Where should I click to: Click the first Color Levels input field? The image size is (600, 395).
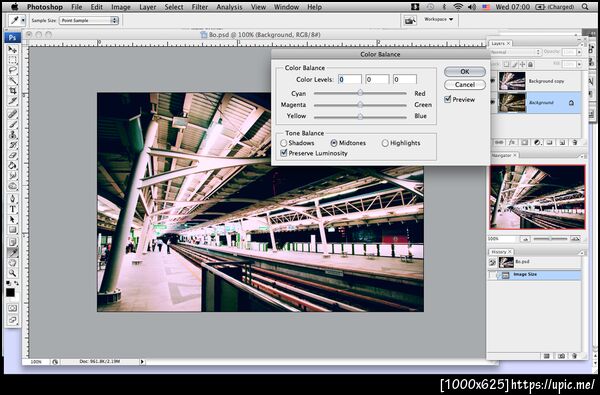(x=350, y=79)
